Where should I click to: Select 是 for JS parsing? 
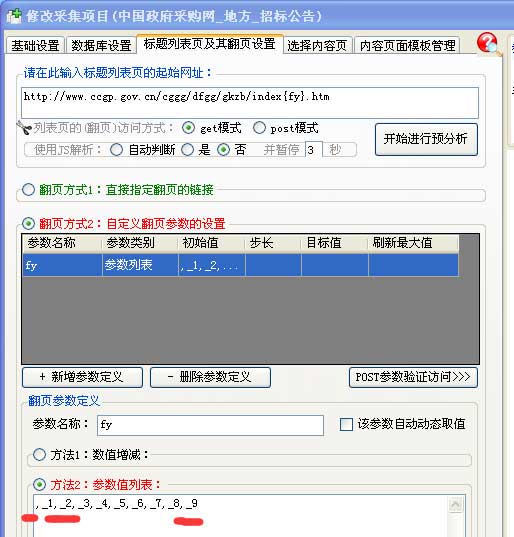[187, 150]
